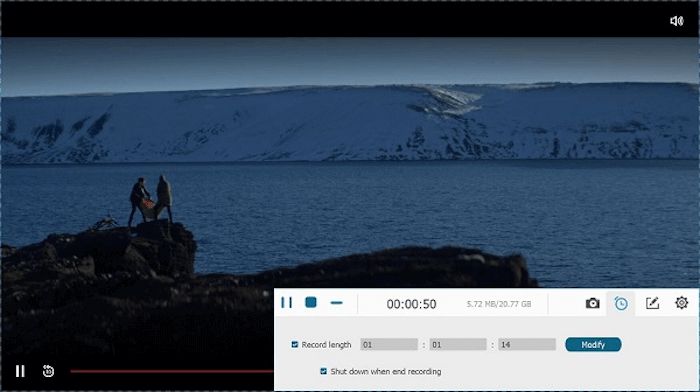
Task: Uncheck the Record length checkbox
Action: point(295,345)
